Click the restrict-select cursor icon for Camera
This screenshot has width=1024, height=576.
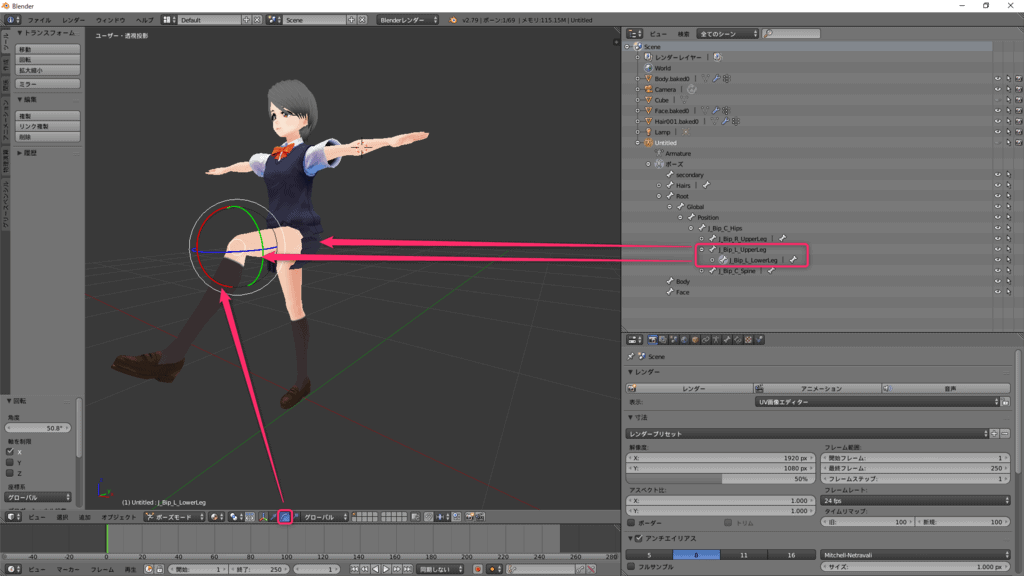(x=1007, y=90)
